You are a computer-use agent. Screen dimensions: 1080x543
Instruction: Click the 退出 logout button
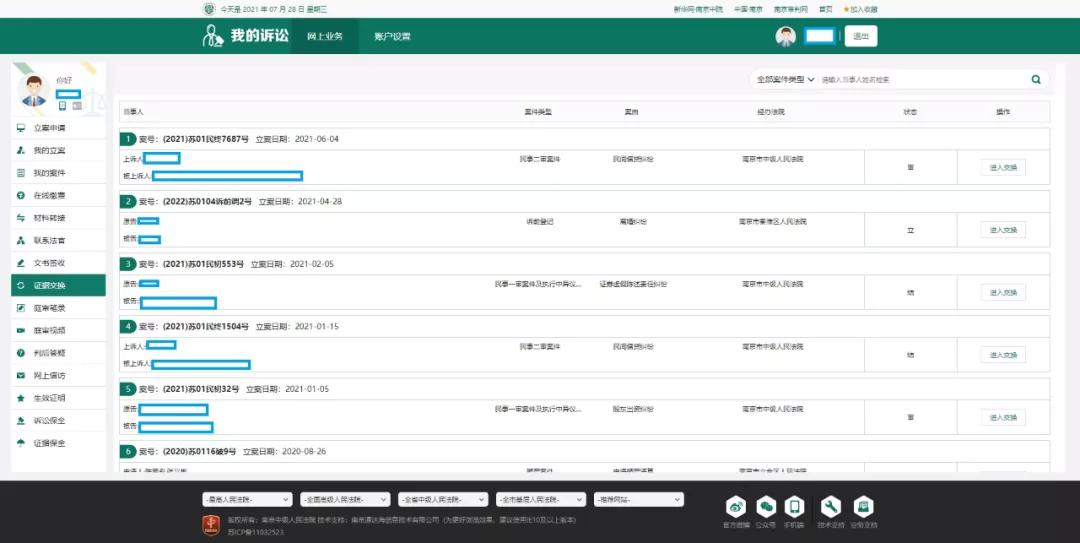click(x=861, y=37)
